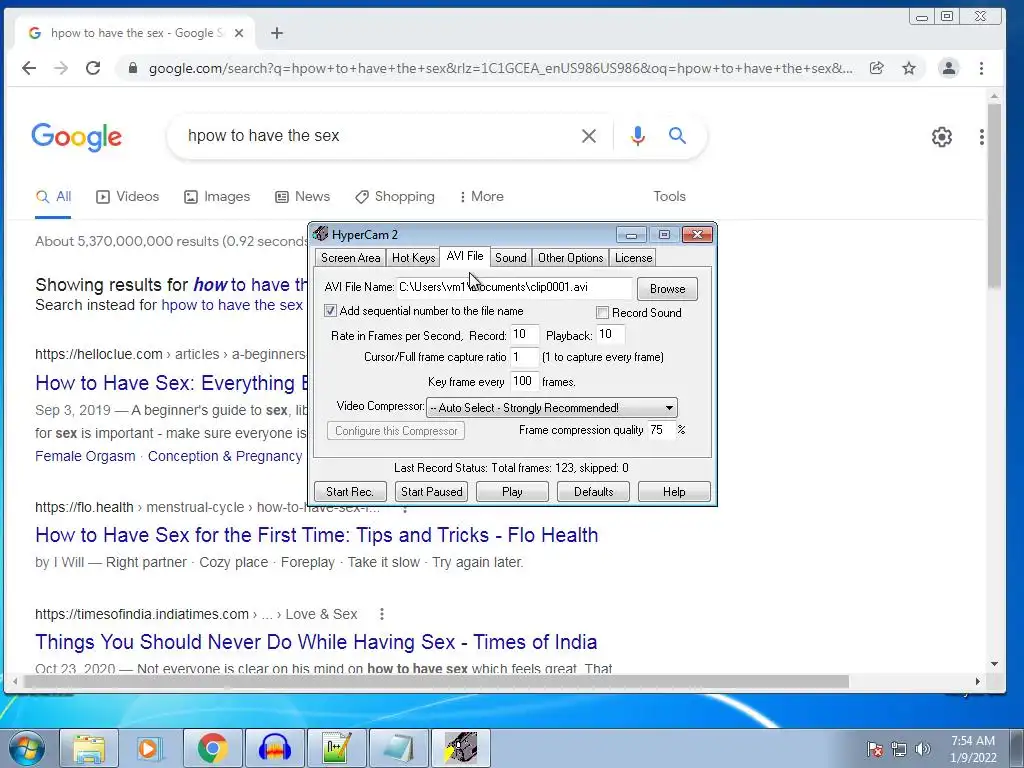Screen dimensions: 1024x768
Task: Open Chrome three-dot menu
Action: 981,68
